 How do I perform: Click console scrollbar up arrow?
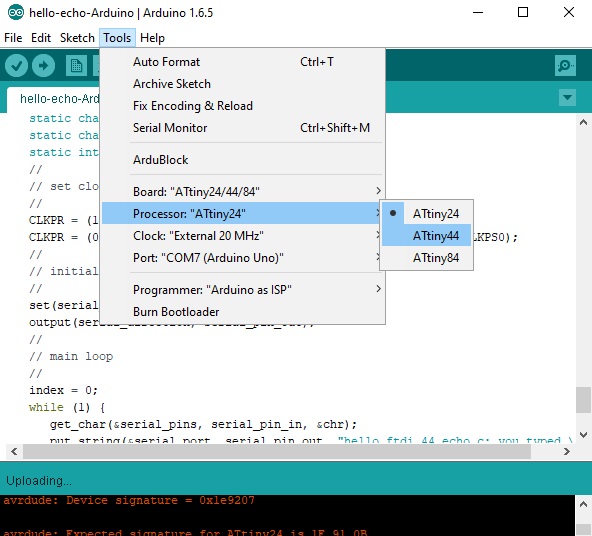point(583,504)
